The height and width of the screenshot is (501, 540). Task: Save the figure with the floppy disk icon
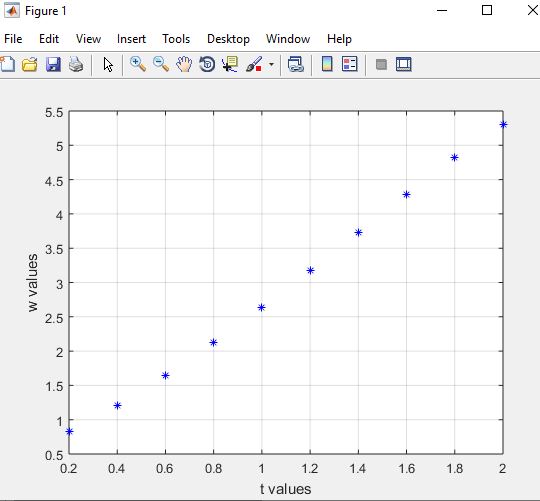(53, 64)
